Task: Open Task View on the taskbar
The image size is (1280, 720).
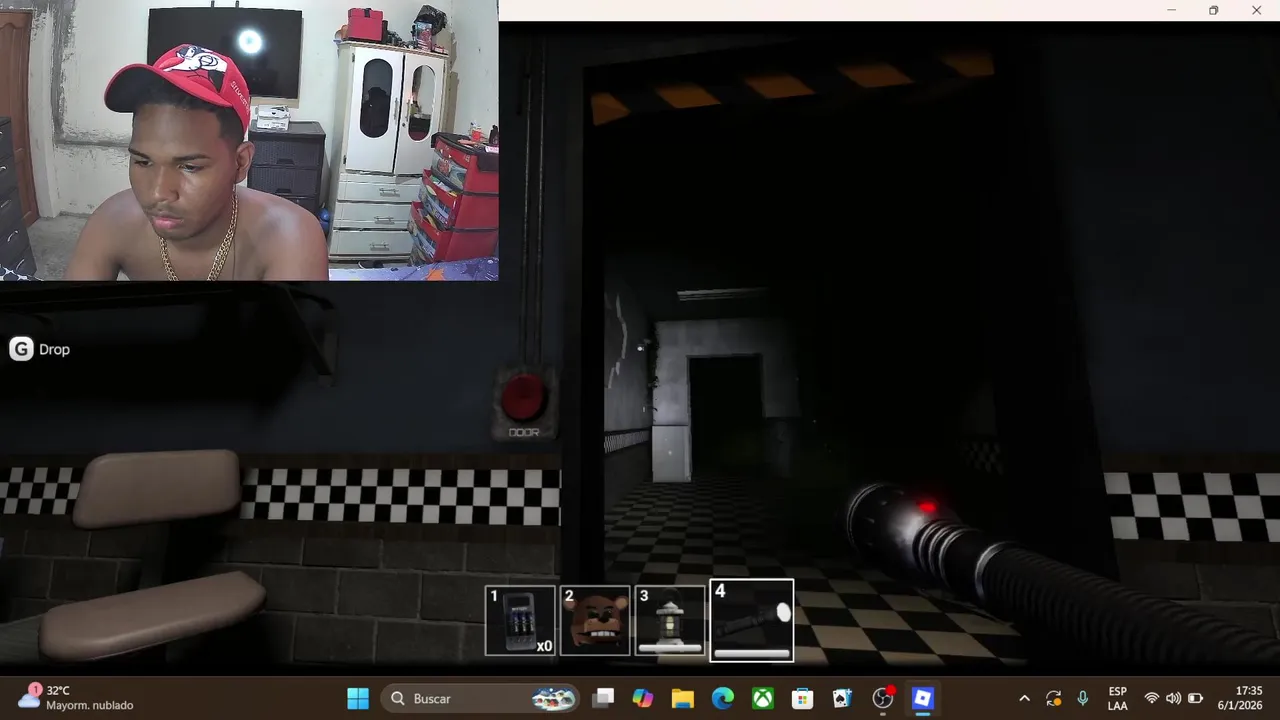Action: coord(603,698)
